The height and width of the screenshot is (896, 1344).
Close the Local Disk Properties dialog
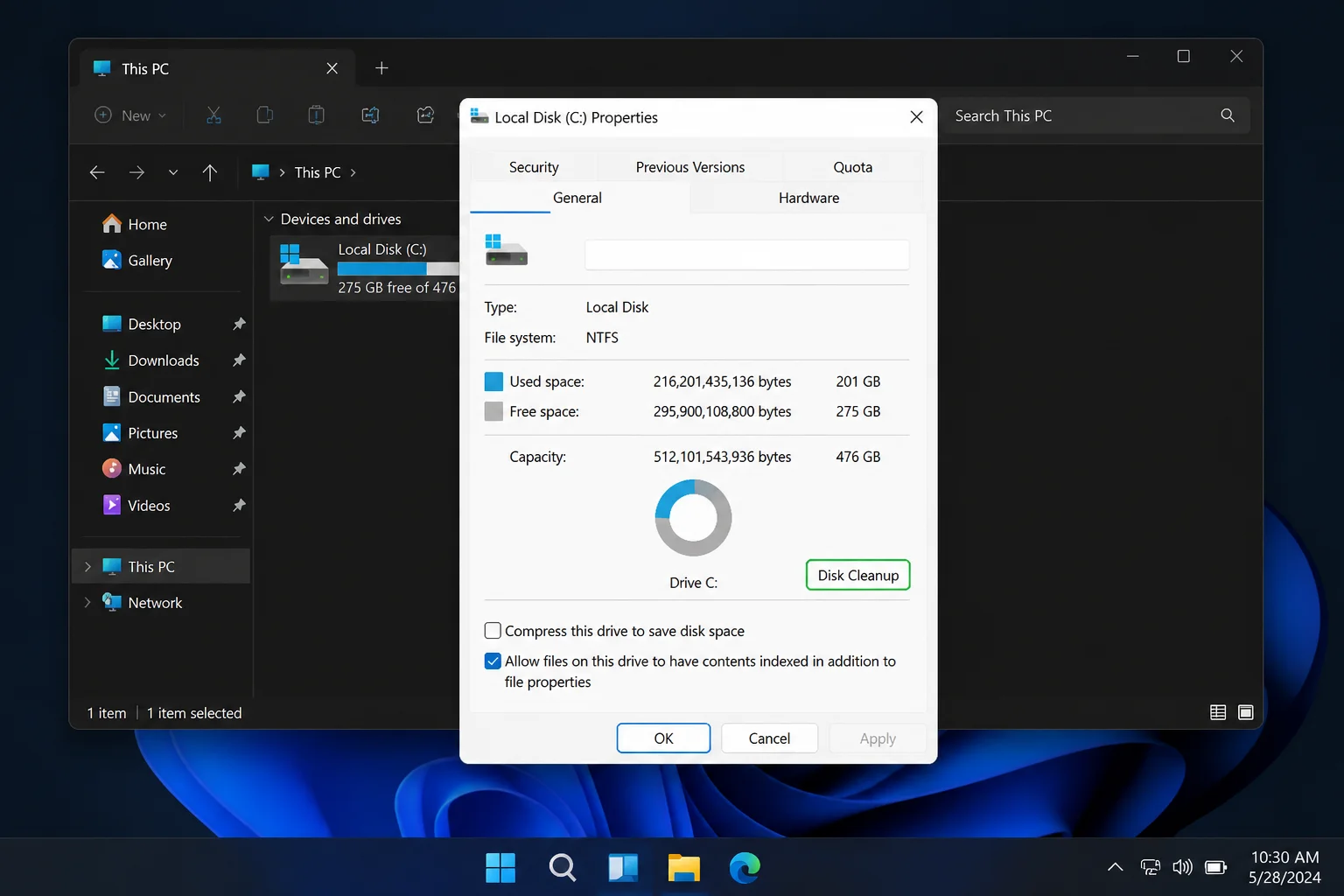(x=916, y=117)
